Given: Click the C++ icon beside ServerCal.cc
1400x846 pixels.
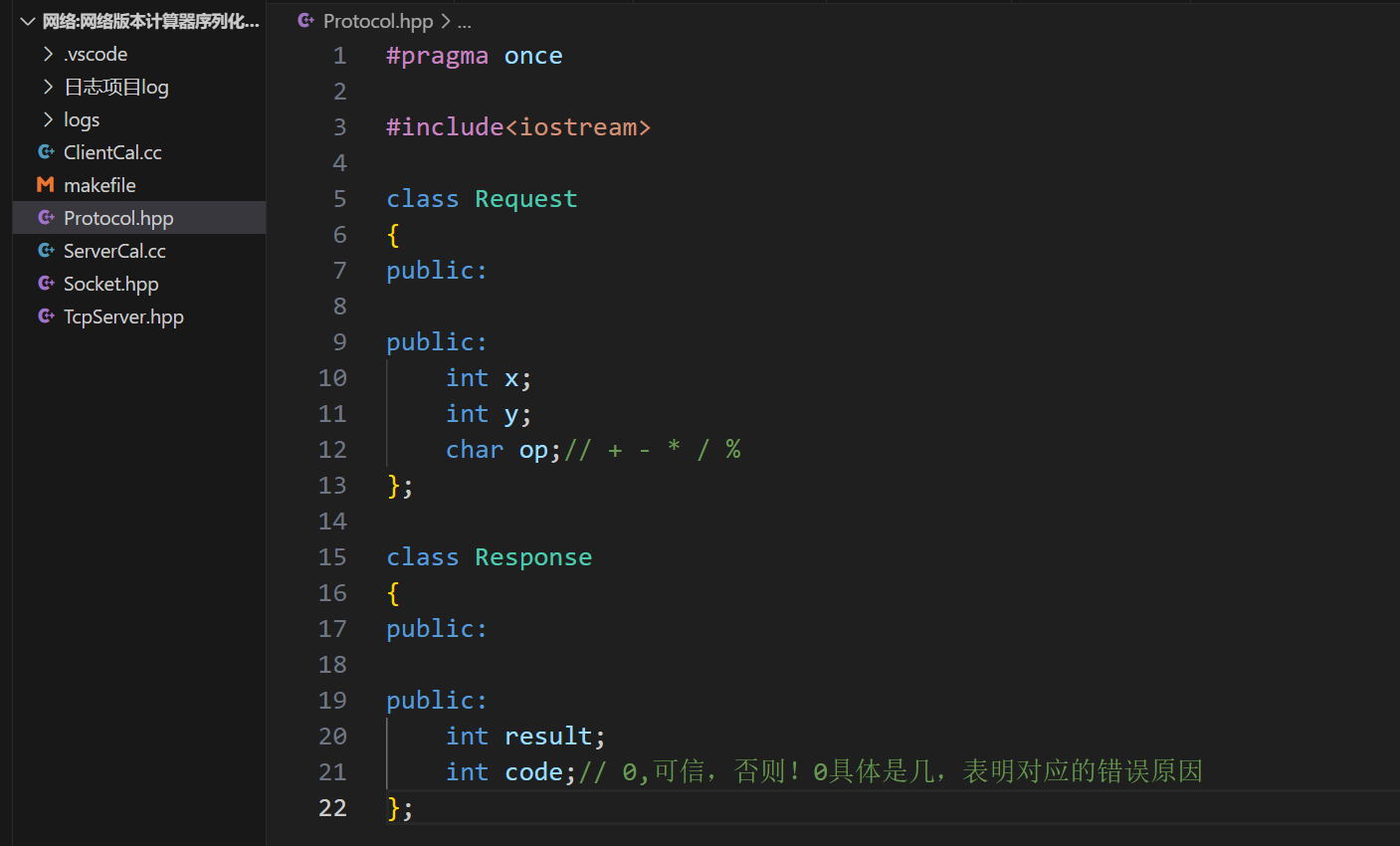Looking at the screenshot, I should click(x=46, y=251).
